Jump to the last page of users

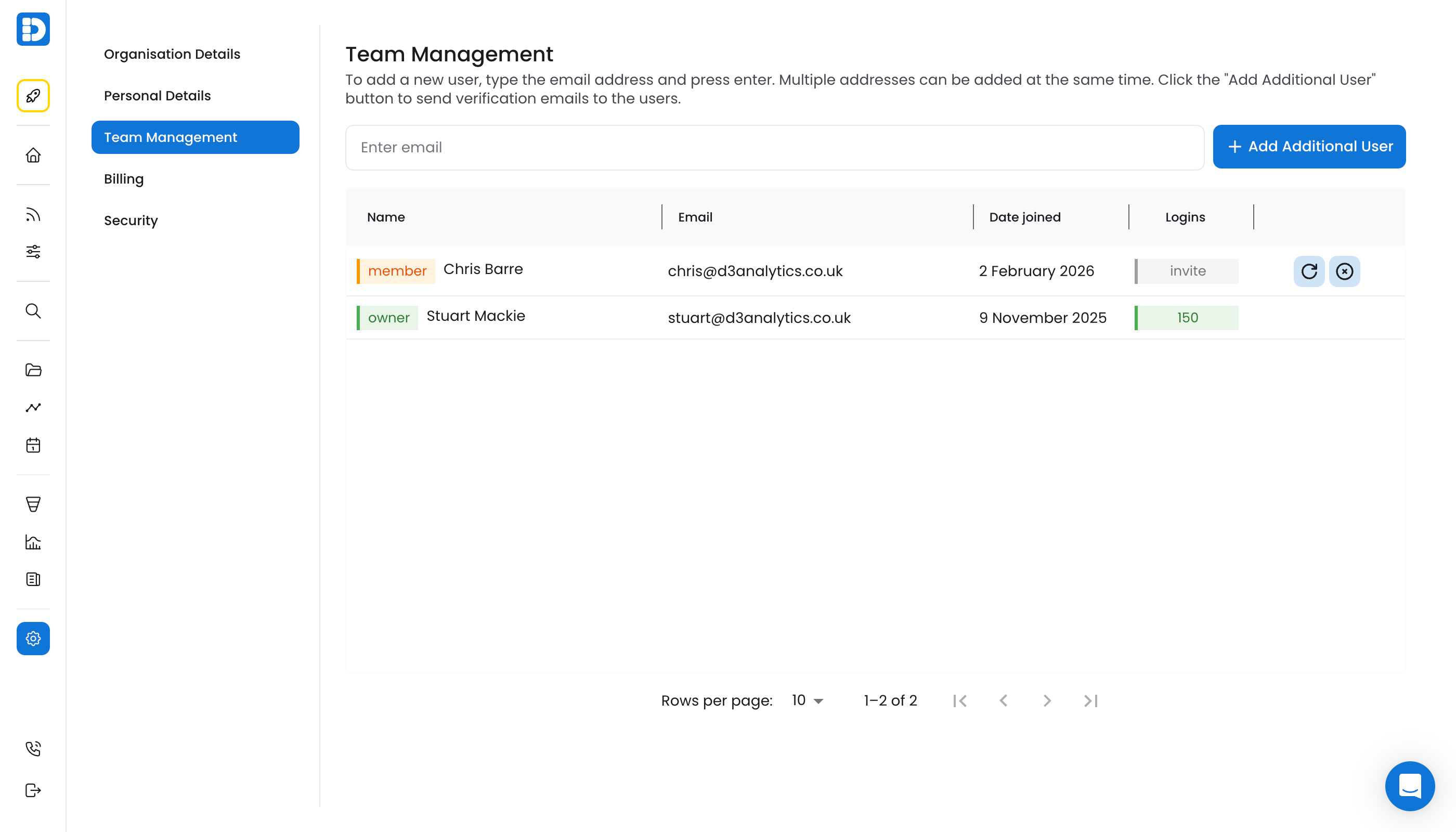point(1090,700)
